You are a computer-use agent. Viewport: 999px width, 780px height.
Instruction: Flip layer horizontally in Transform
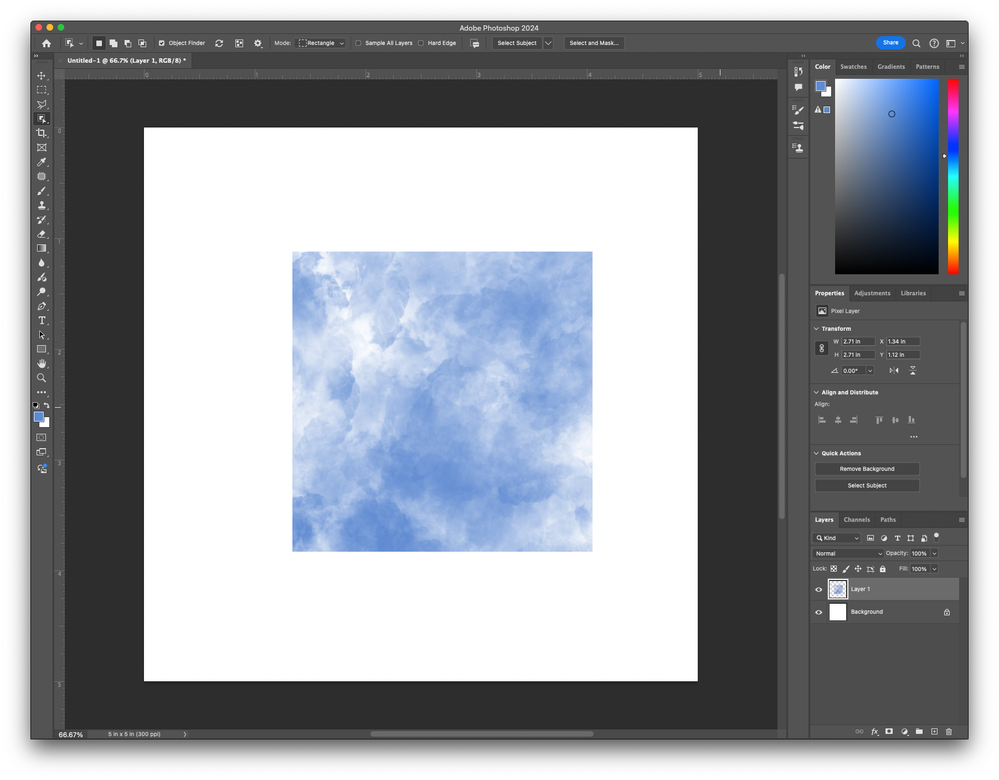coord(894,370)
